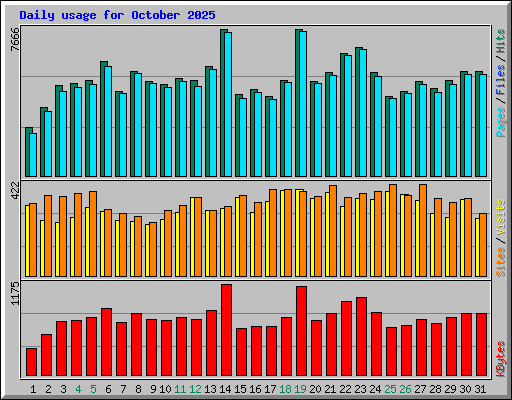Viewport: 512px width, 400px height.
Task: Click the cyan files bar for day 6
Action: pos(108,121)
